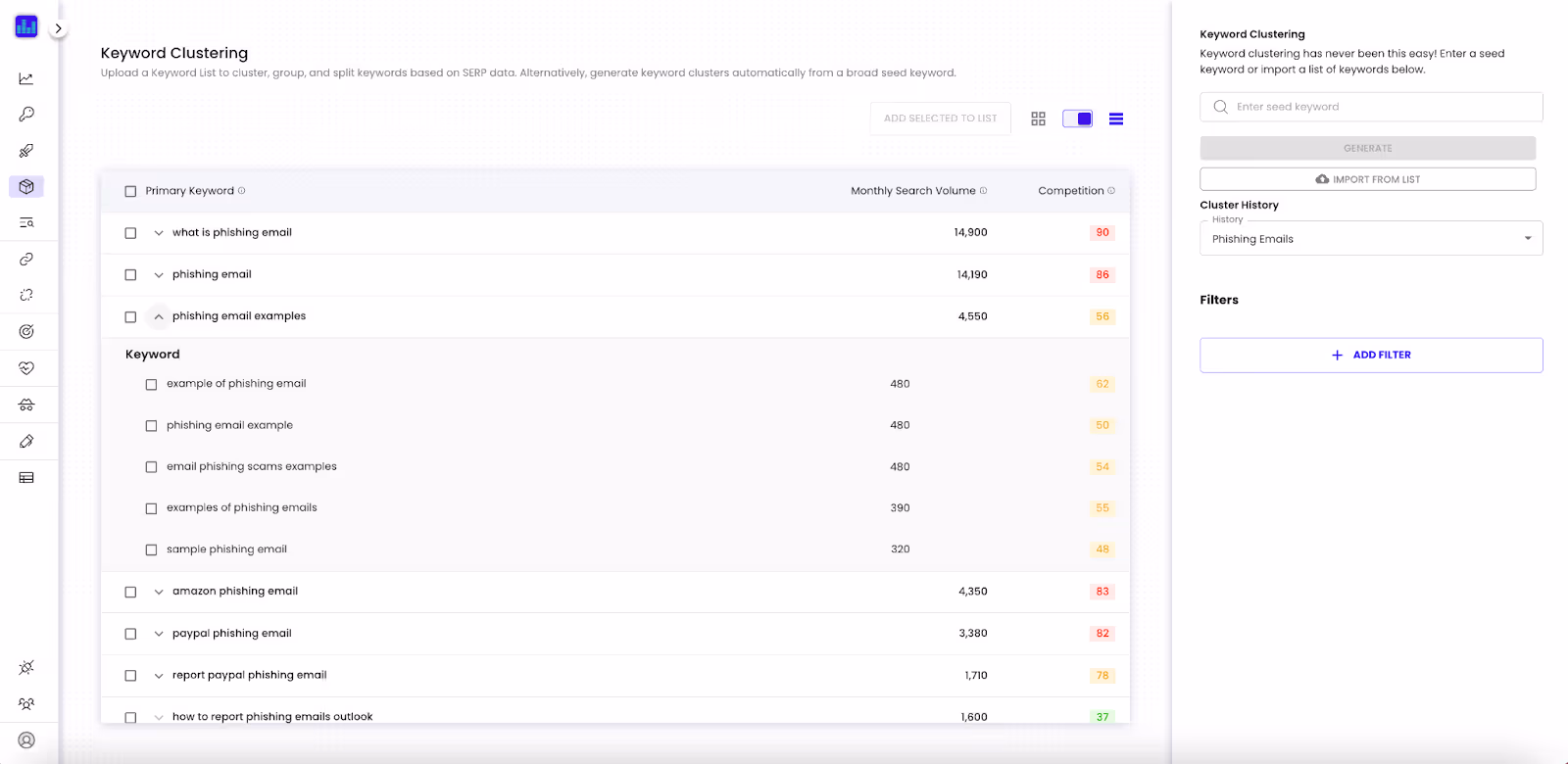Open the rocket icon in the sidebar
This screenshot has height=764, width=1568.
[x=26, y=151]
